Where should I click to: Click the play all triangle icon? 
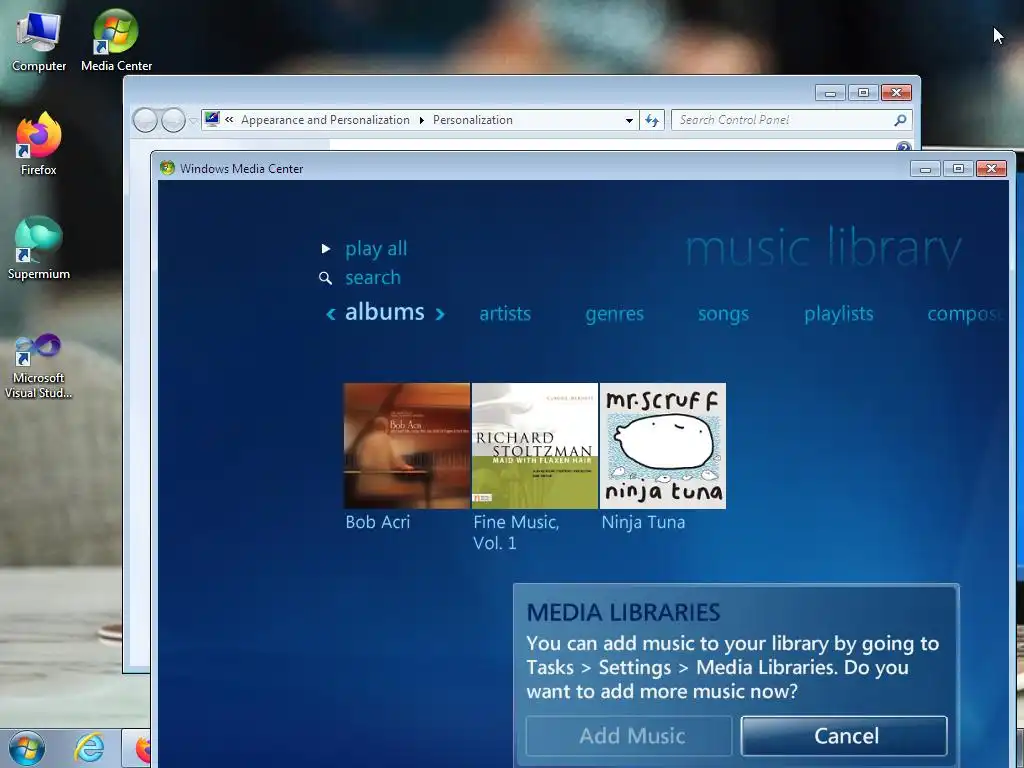325,249
